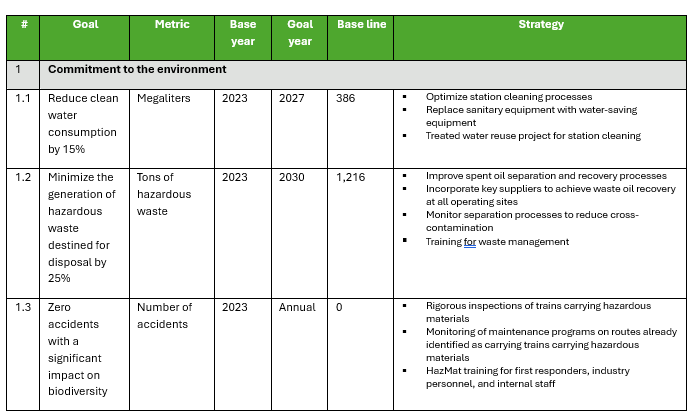Click the "Annual" goal year cell
Screen dimensions: 691x420
[x=297, y=307]
